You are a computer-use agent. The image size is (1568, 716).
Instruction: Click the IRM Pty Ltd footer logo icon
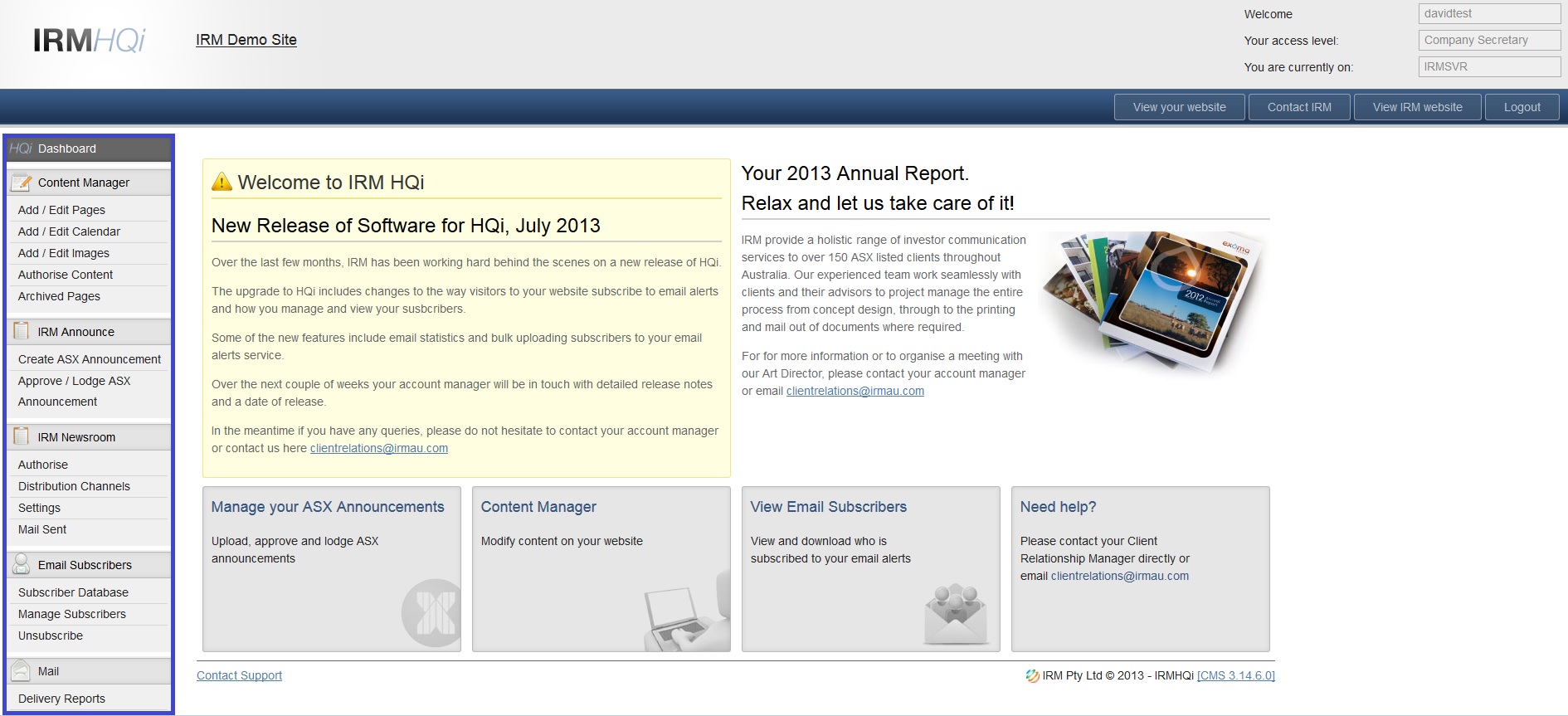coord(1032,675)
